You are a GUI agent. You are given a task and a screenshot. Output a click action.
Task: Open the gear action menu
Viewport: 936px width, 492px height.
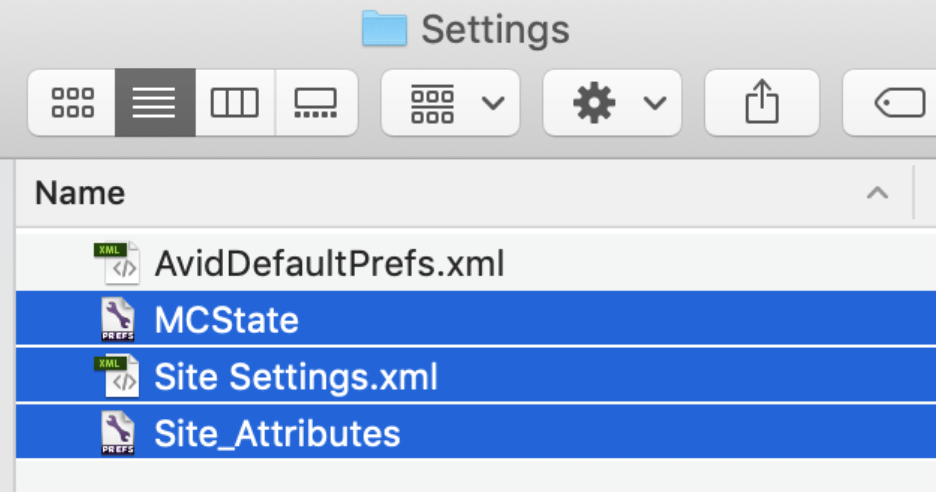(x=612, y=103)
